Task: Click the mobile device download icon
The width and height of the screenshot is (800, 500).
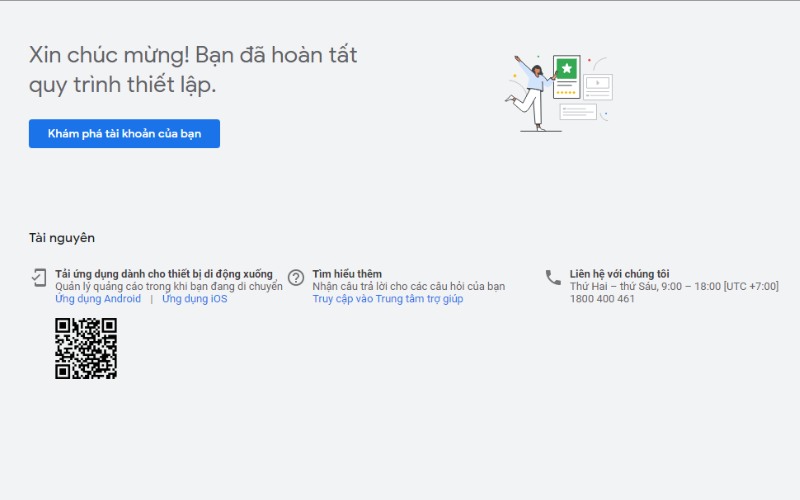Action: pos(38,277)
